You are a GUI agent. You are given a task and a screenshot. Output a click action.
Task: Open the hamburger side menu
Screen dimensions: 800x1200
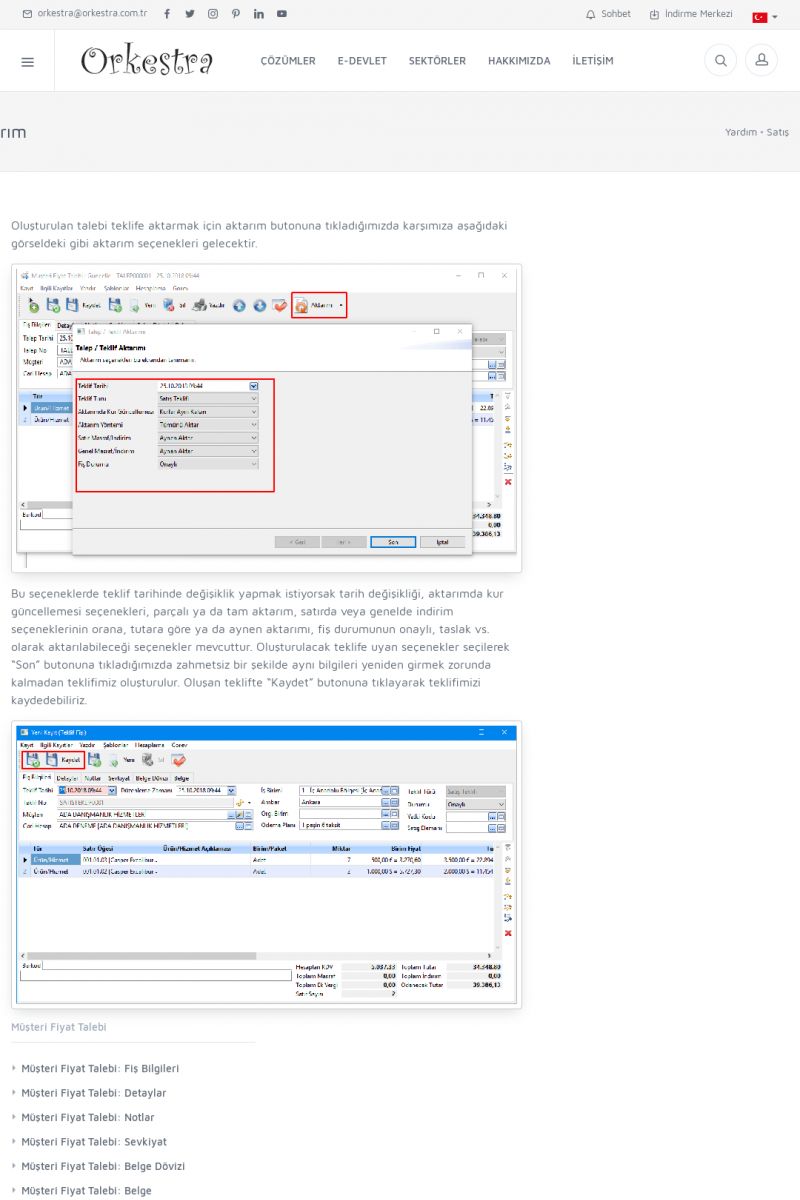(x=27, y=61)
